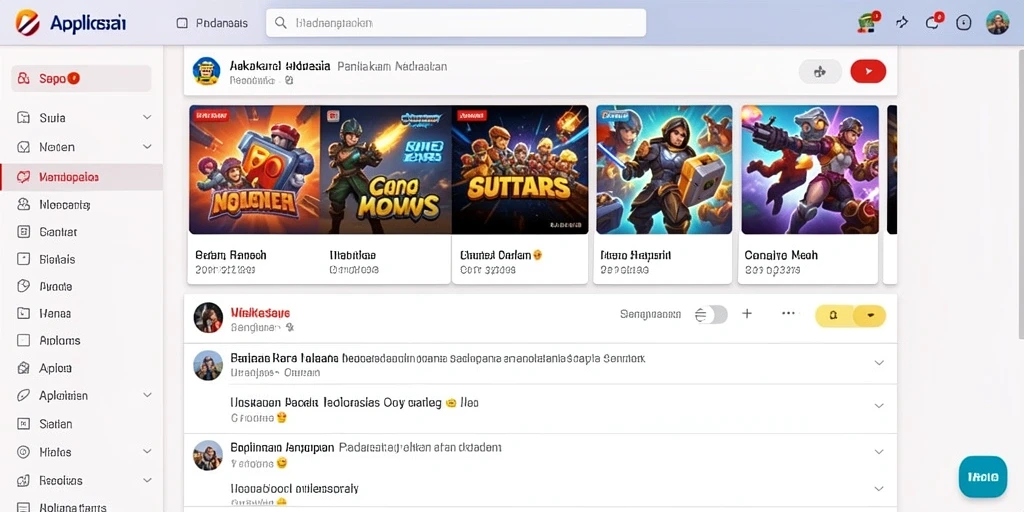This screenshot has height=512, width=1024.
Task: Click the Eoplinnan Jarupipan post avatar
Action: [208, 455]
